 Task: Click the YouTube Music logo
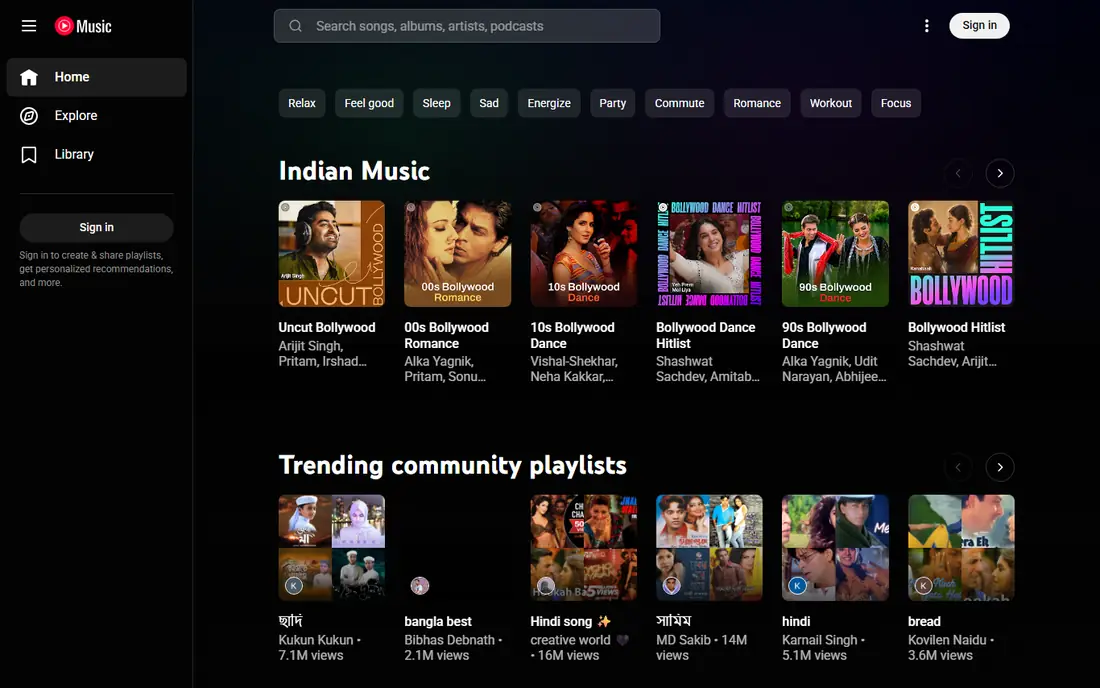(83, 26)
